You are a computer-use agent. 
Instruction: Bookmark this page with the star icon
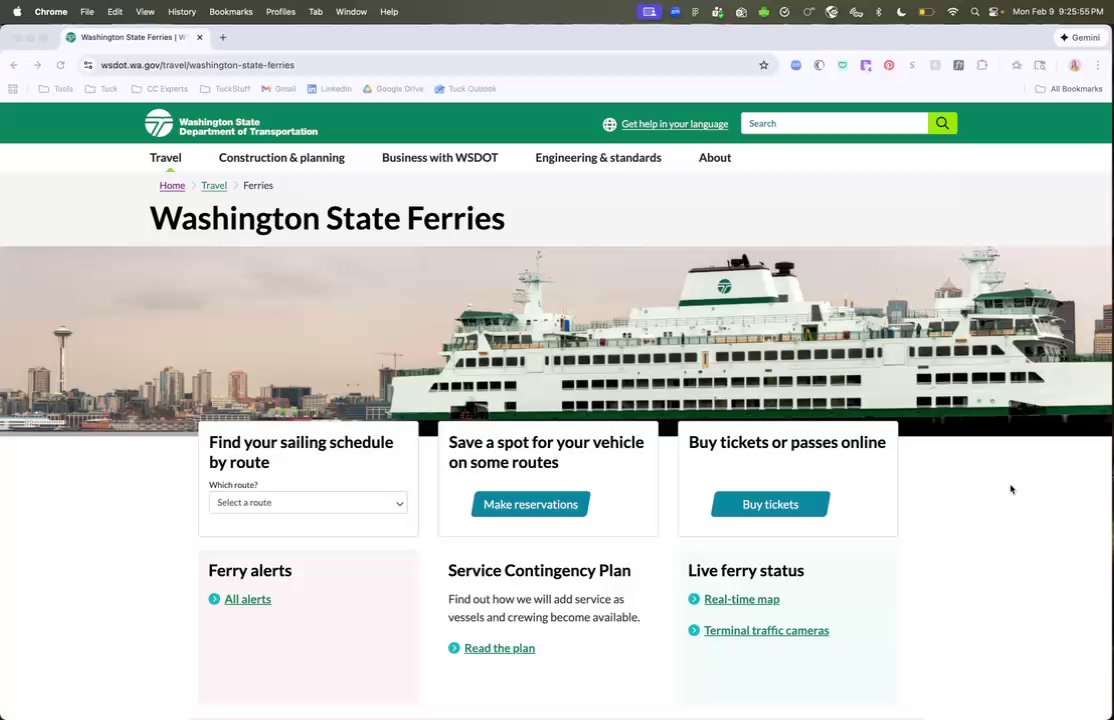tap(764, 65)
